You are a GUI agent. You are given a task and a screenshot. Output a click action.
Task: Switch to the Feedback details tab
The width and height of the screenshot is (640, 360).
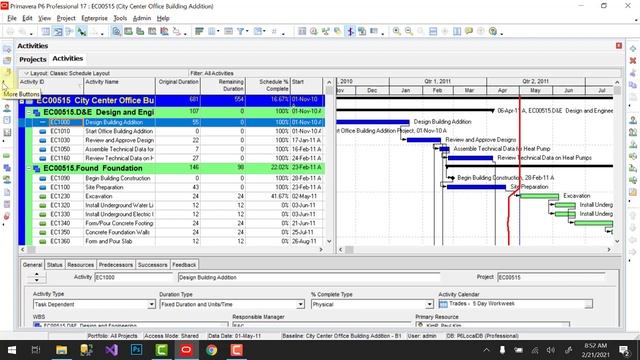(184, 265)
